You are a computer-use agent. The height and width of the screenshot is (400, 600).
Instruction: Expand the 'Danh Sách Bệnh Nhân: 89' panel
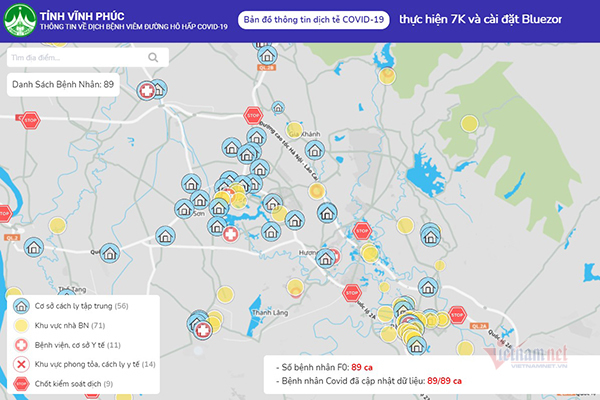coord(62,86)
